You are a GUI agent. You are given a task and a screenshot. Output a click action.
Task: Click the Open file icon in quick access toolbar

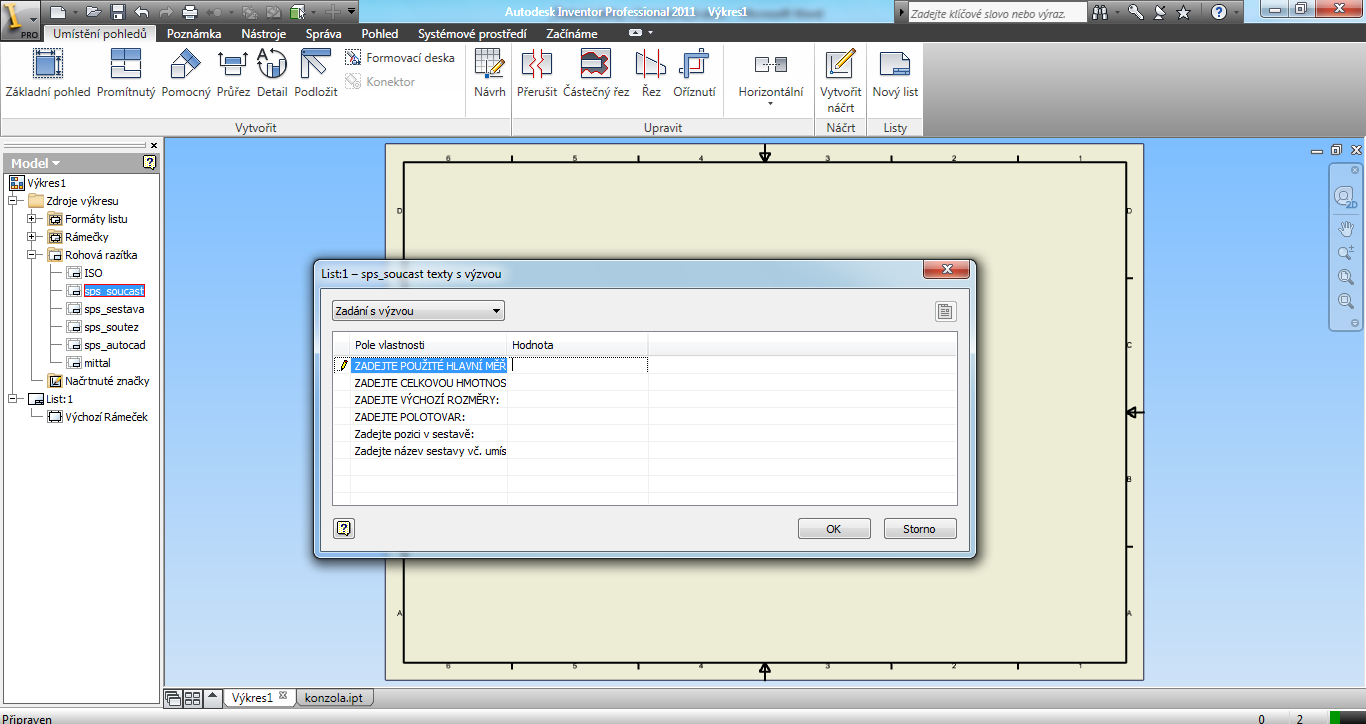click(x=93, y=12)
